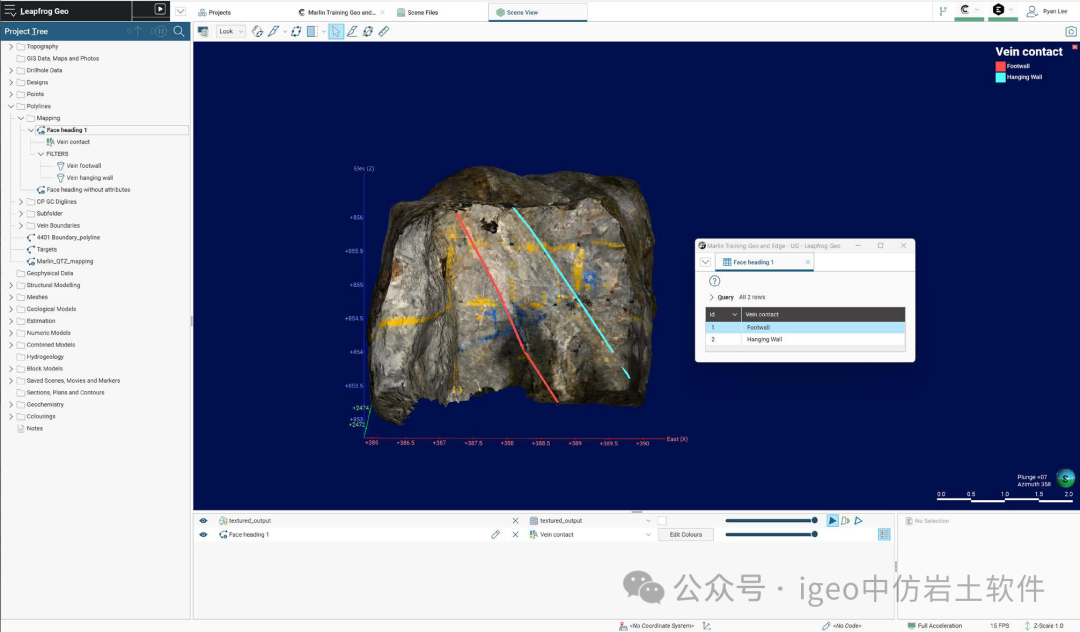1080x632 pixels.
Task: Hide the textured_output object using eye icon
Action: coord(203,521)
